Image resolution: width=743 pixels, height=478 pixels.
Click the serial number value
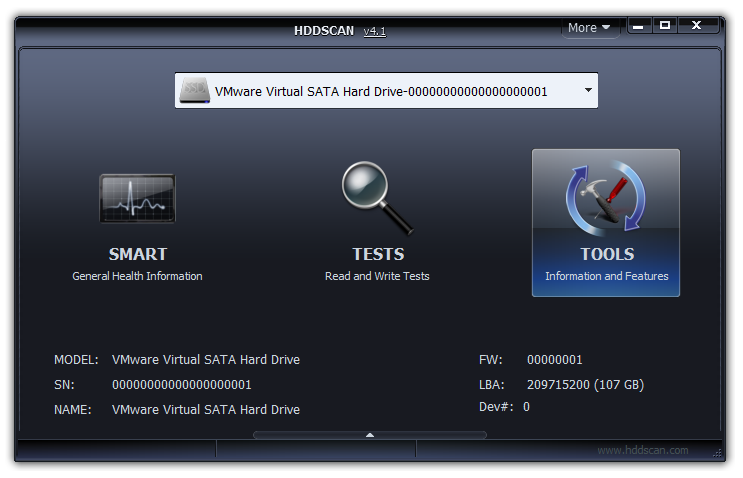coord(181,385)
